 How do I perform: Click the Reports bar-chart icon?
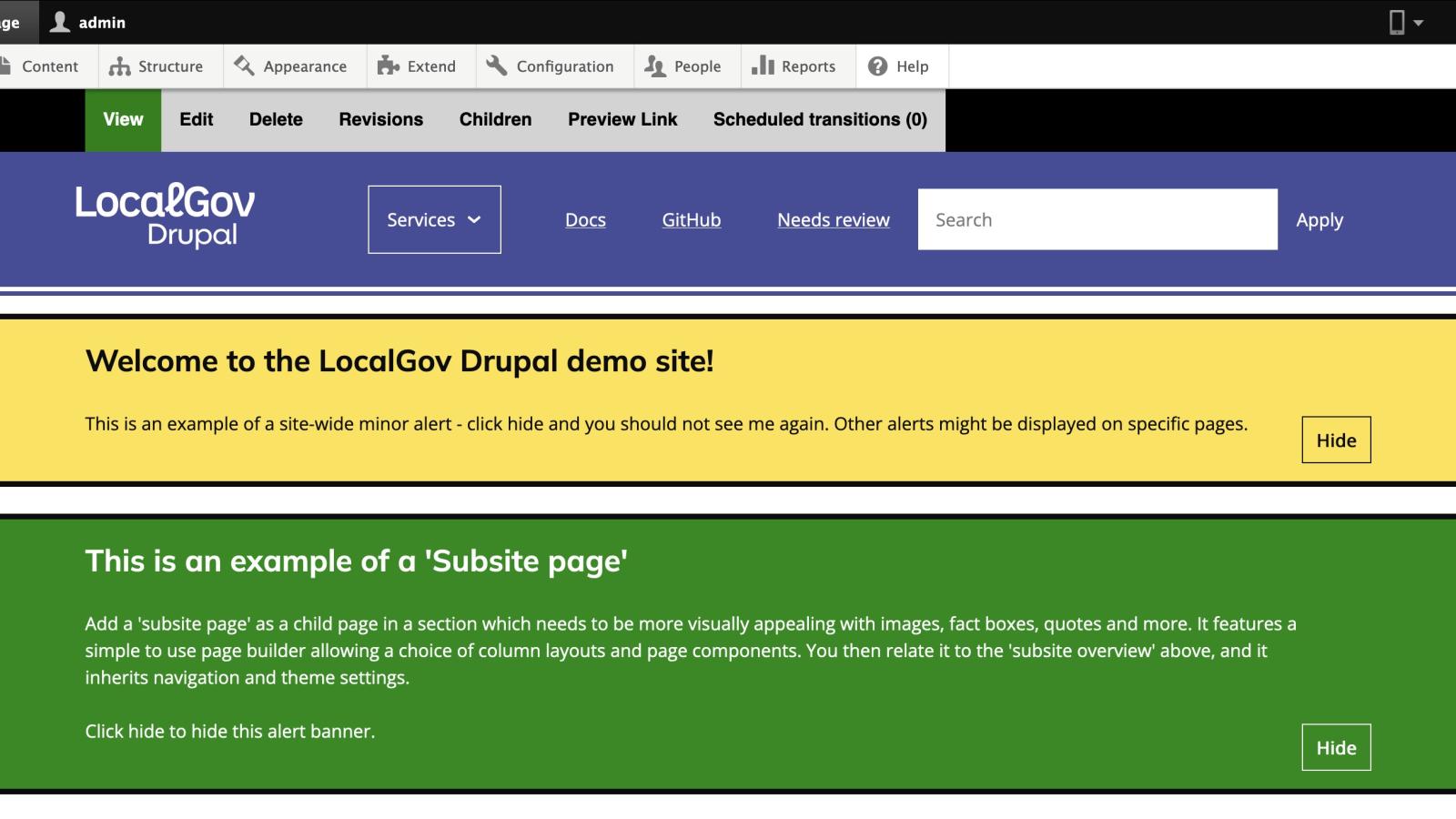click(763, 66)
